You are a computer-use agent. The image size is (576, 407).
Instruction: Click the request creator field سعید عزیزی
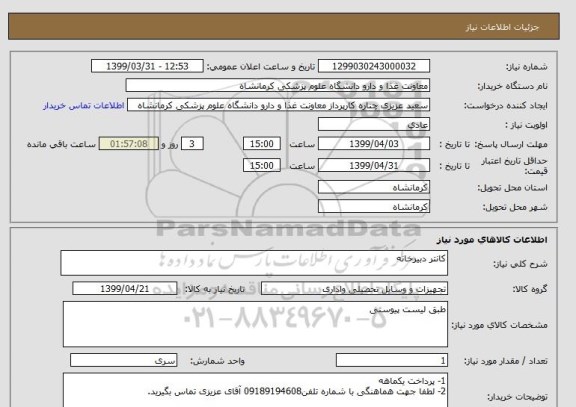click(278, 105)
